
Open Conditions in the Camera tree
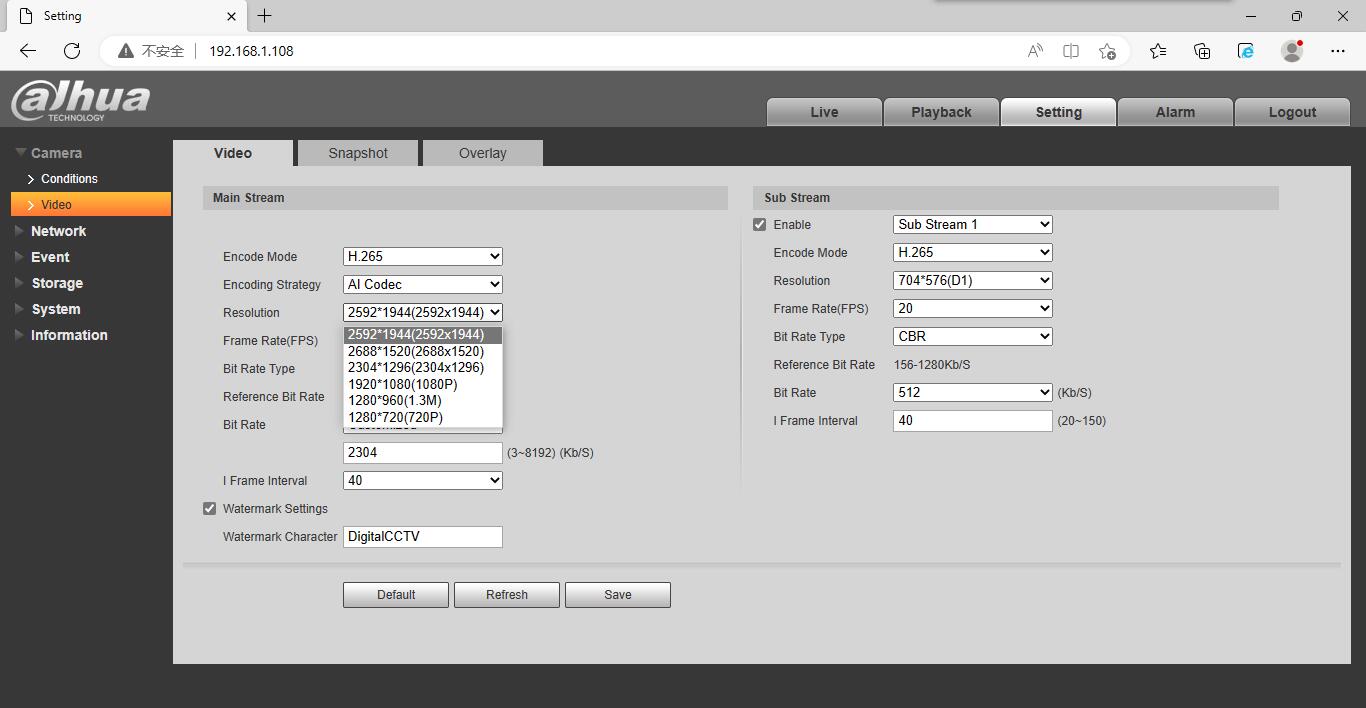pyautogui.click(x=69, y=179)
